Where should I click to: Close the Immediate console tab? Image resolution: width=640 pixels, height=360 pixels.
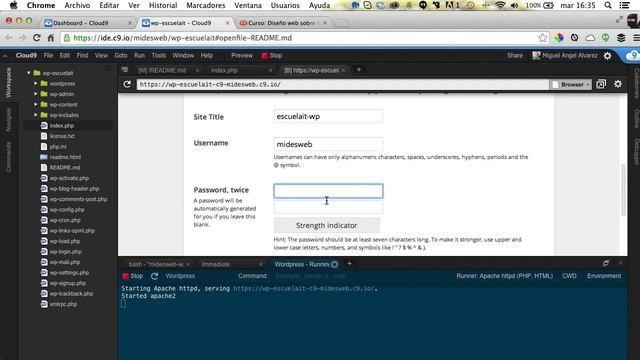pyautogui.click(x=261, y=264)
